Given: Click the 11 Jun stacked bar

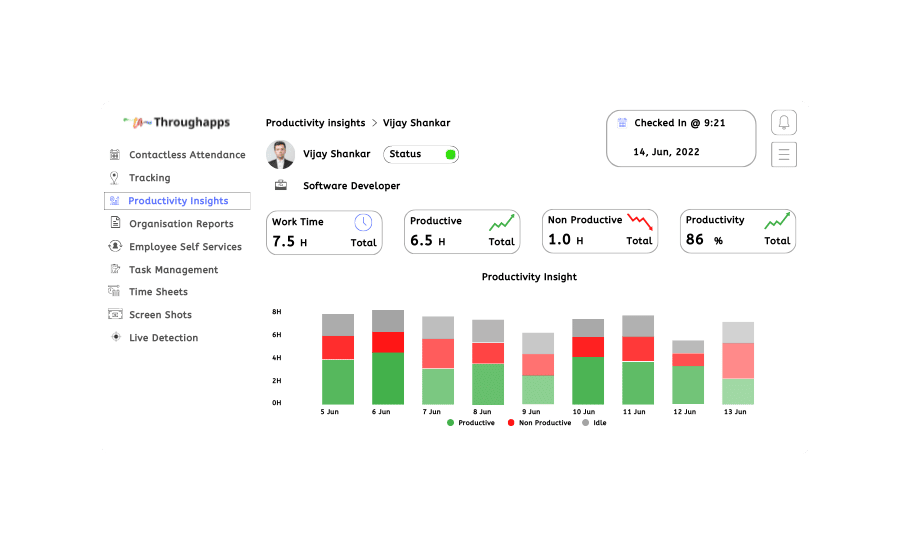Looking at the screenshot, I should tap(638, 359).
